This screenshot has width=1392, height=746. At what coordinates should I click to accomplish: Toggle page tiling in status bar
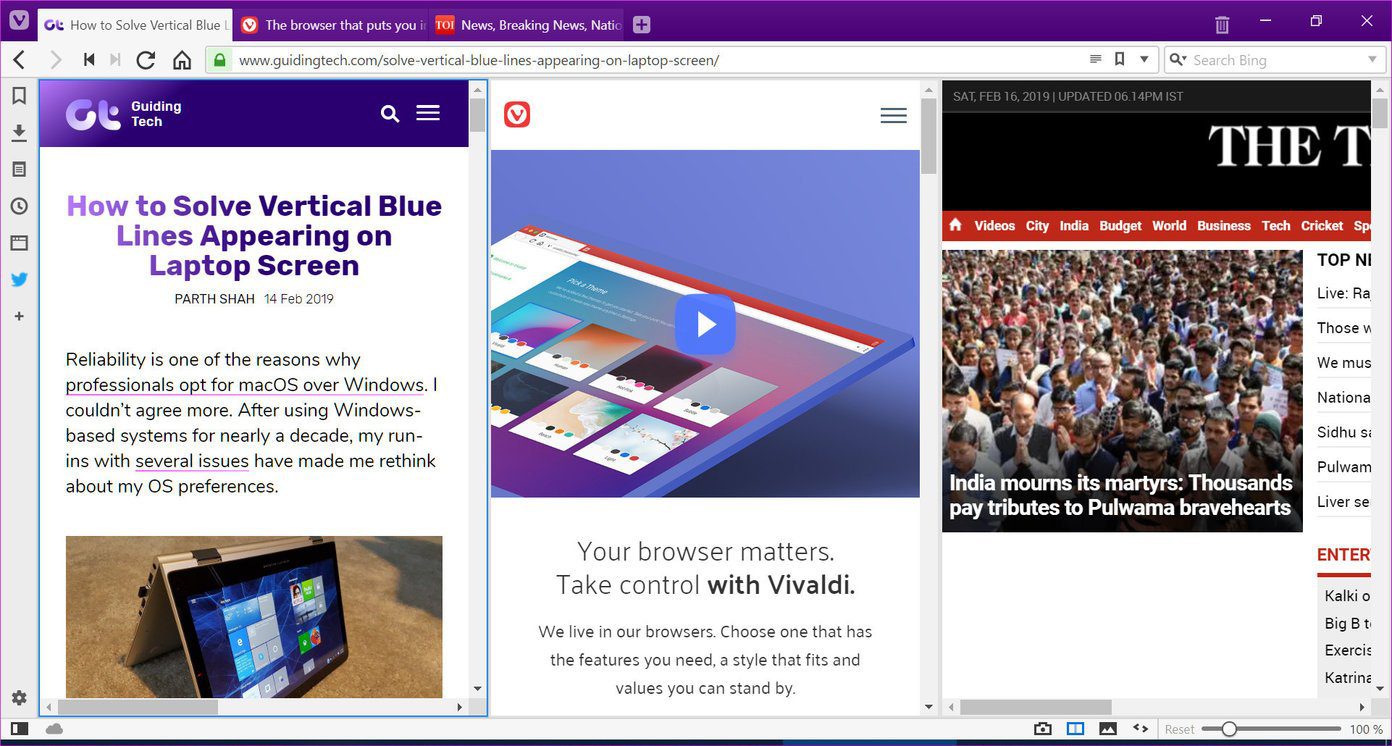click(1075, 729)
